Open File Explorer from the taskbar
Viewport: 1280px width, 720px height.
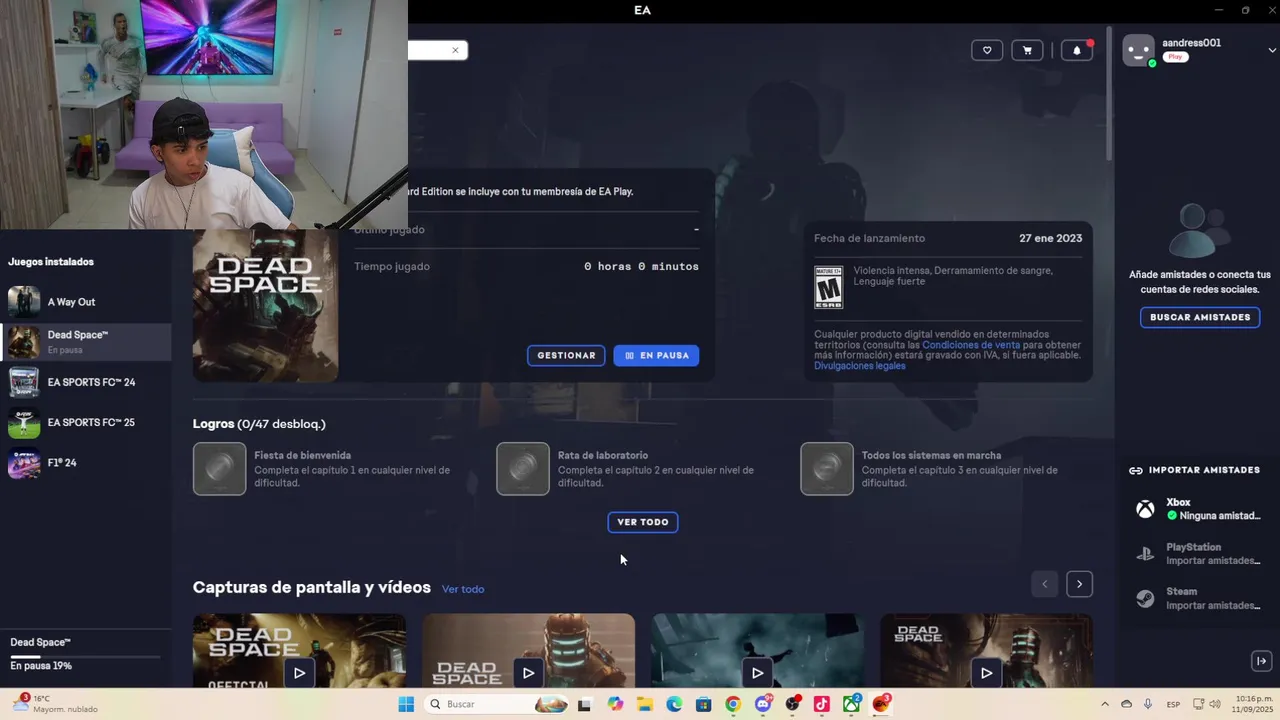pyautogui.click(x=644, y=704)
